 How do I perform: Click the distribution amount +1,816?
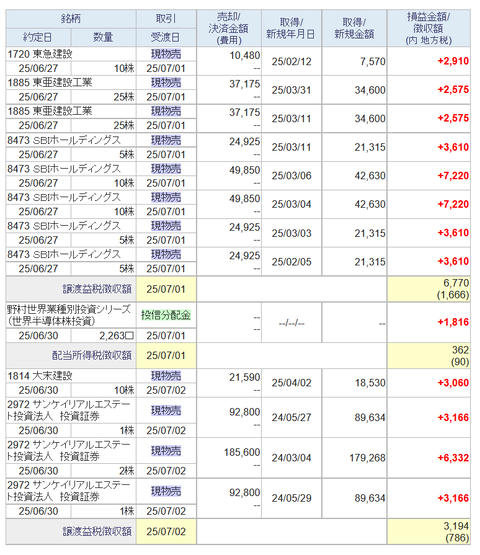coord(453,322)
